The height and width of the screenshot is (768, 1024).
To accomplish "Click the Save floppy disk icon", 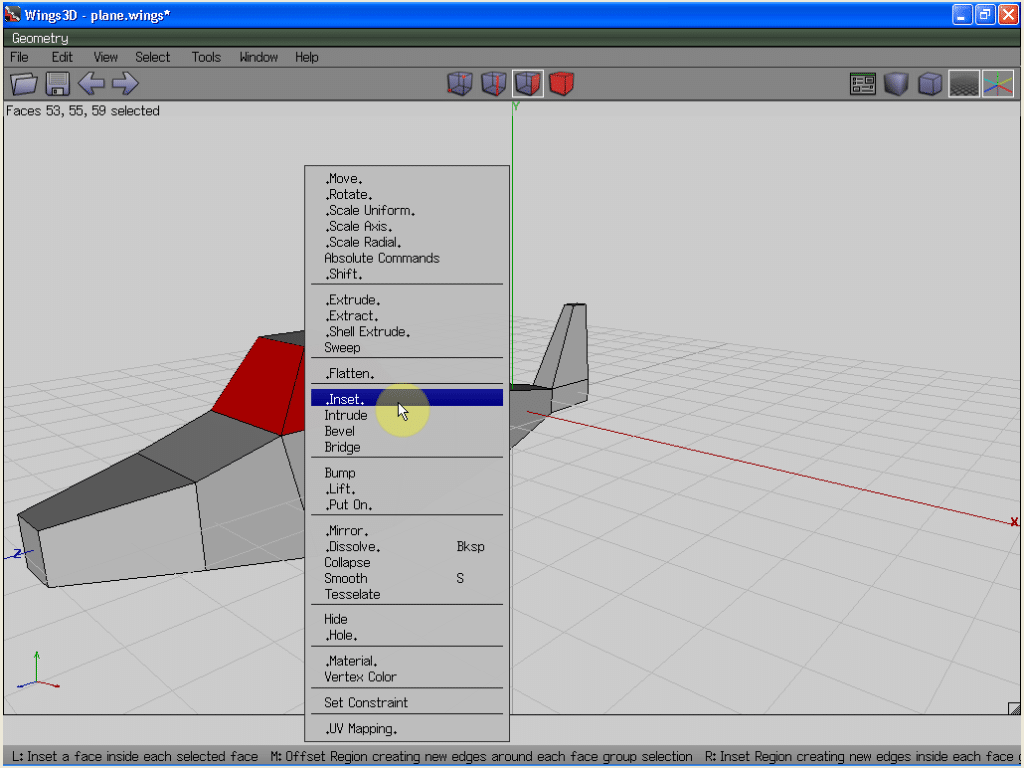I will point(57,84).
